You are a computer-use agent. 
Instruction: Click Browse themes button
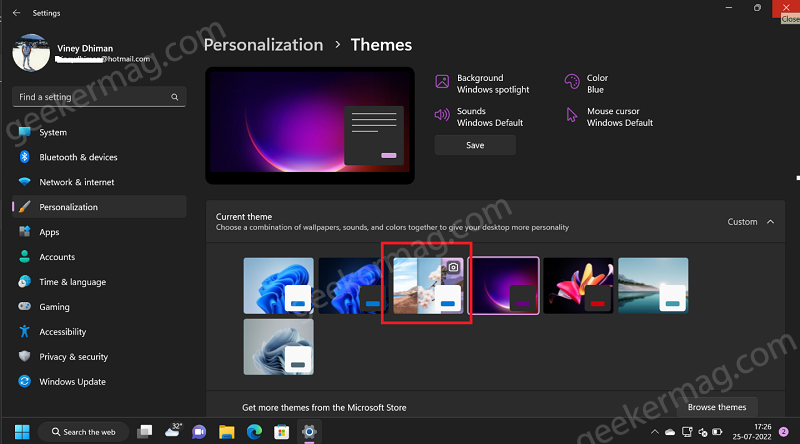point(717,407)
